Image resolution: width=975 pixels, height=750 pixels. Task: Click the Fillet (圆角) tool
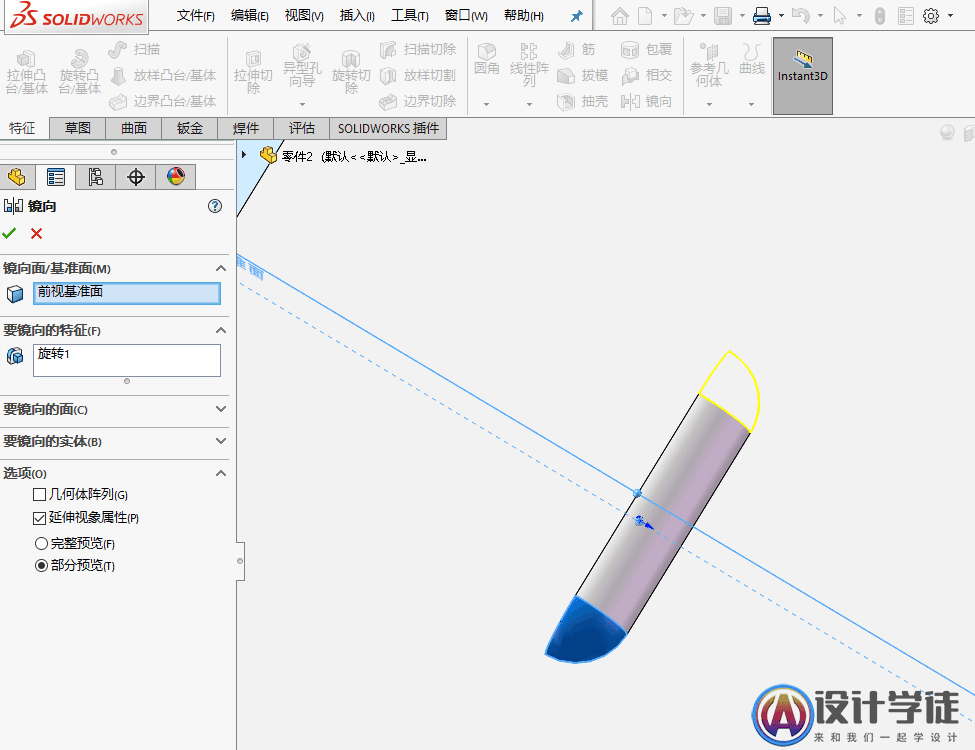click(x=486, y=59)
